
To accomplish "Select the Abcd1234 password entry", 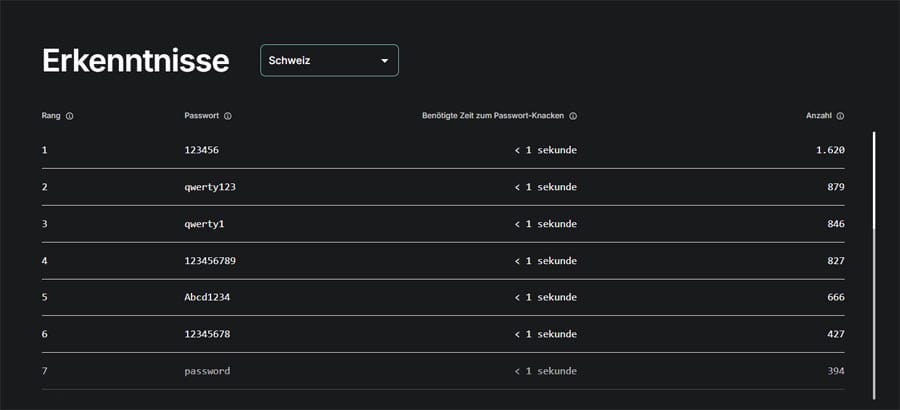I will pyautogui.click(x=207, y=297).
